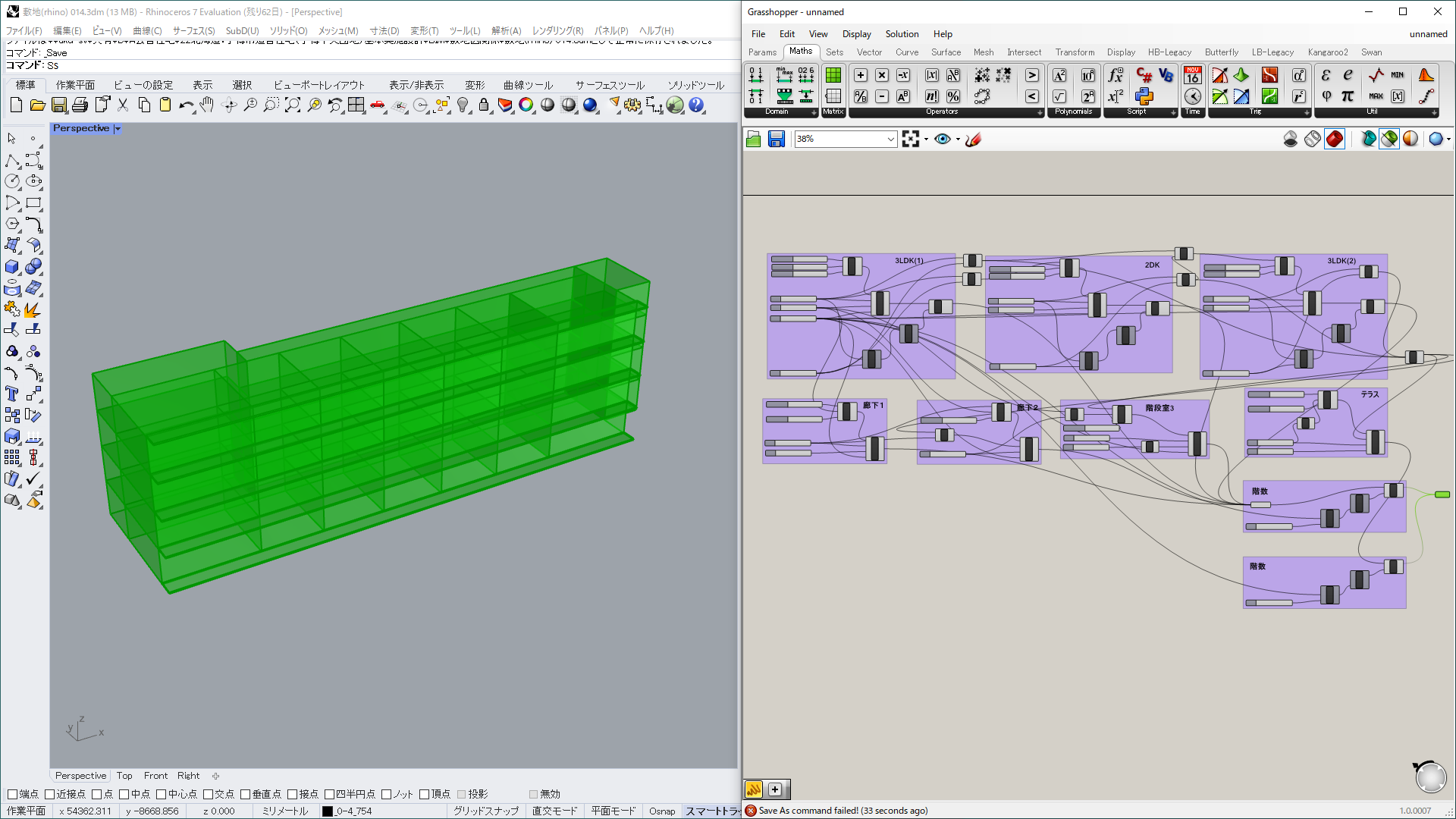Check the 交点 osnap option

(x=208, y=794)
